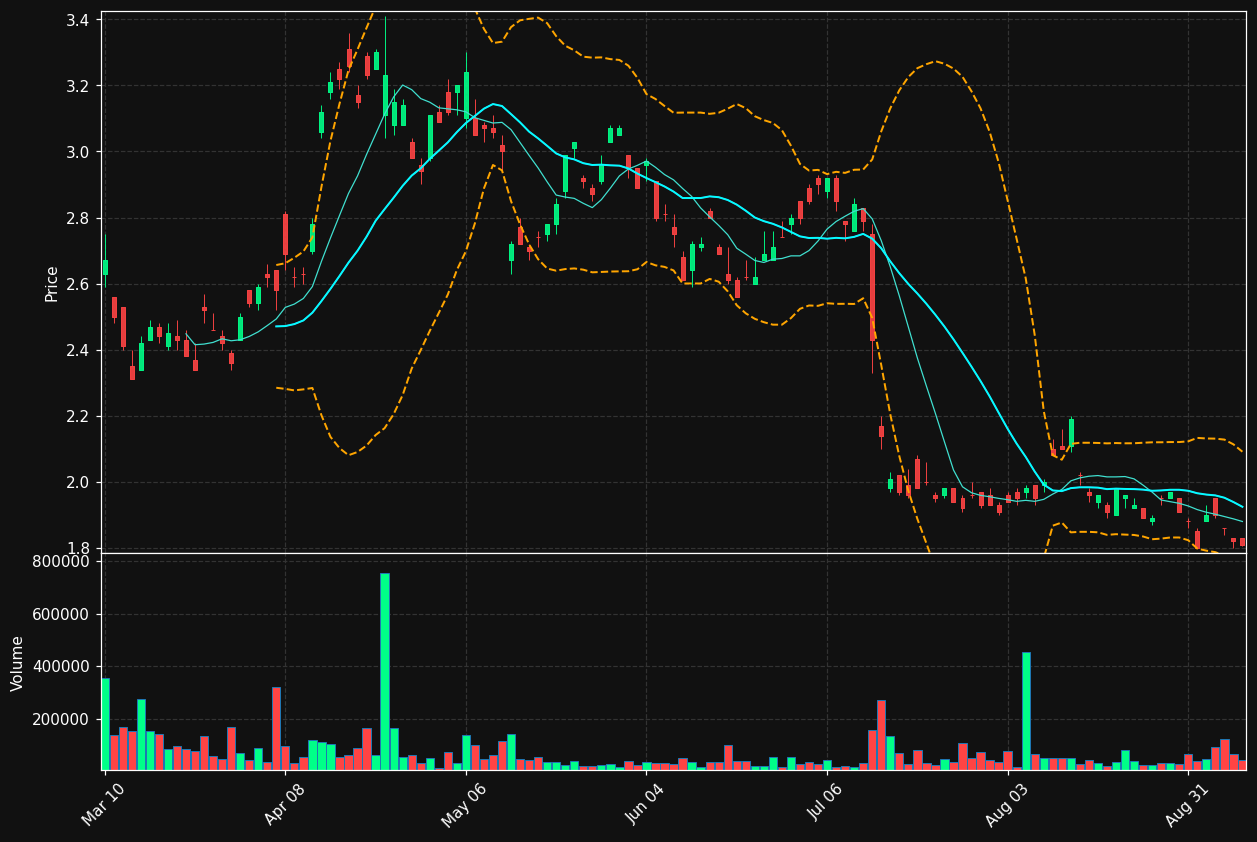The height and width of the screenshot is (842, 1257).
Task: Click the 200000 volume axis value
Action: tap(61, 720)
